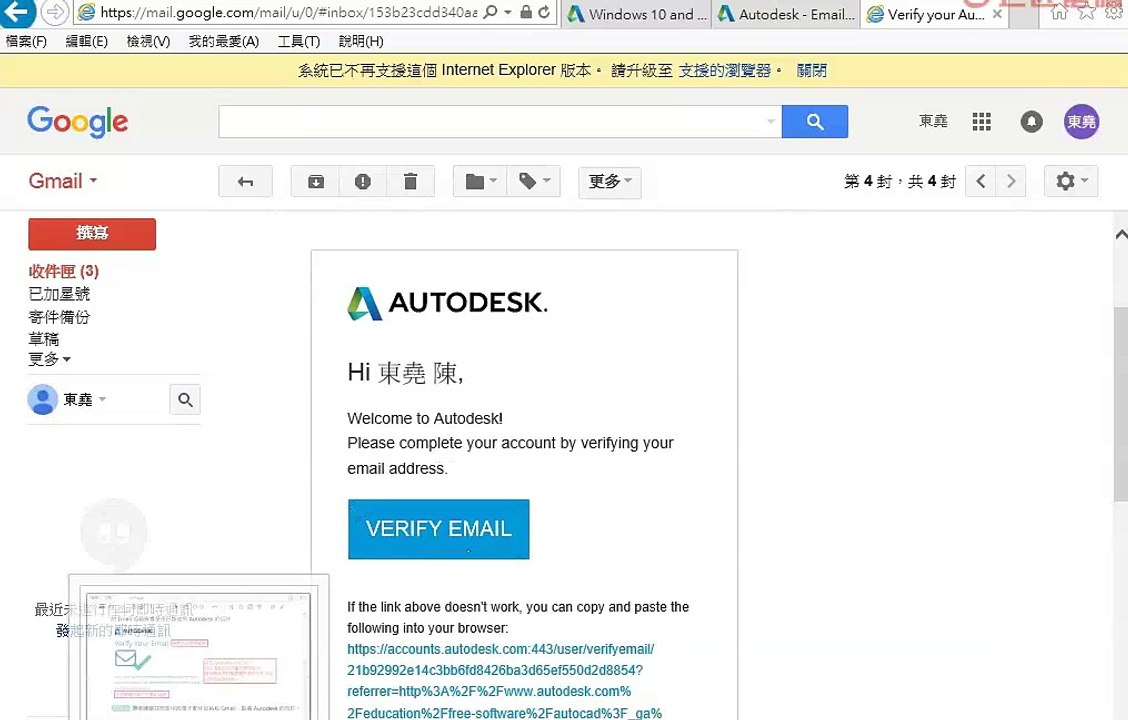
Task: Expand the 更多 sidebar labels list
Action: (49, 359)
